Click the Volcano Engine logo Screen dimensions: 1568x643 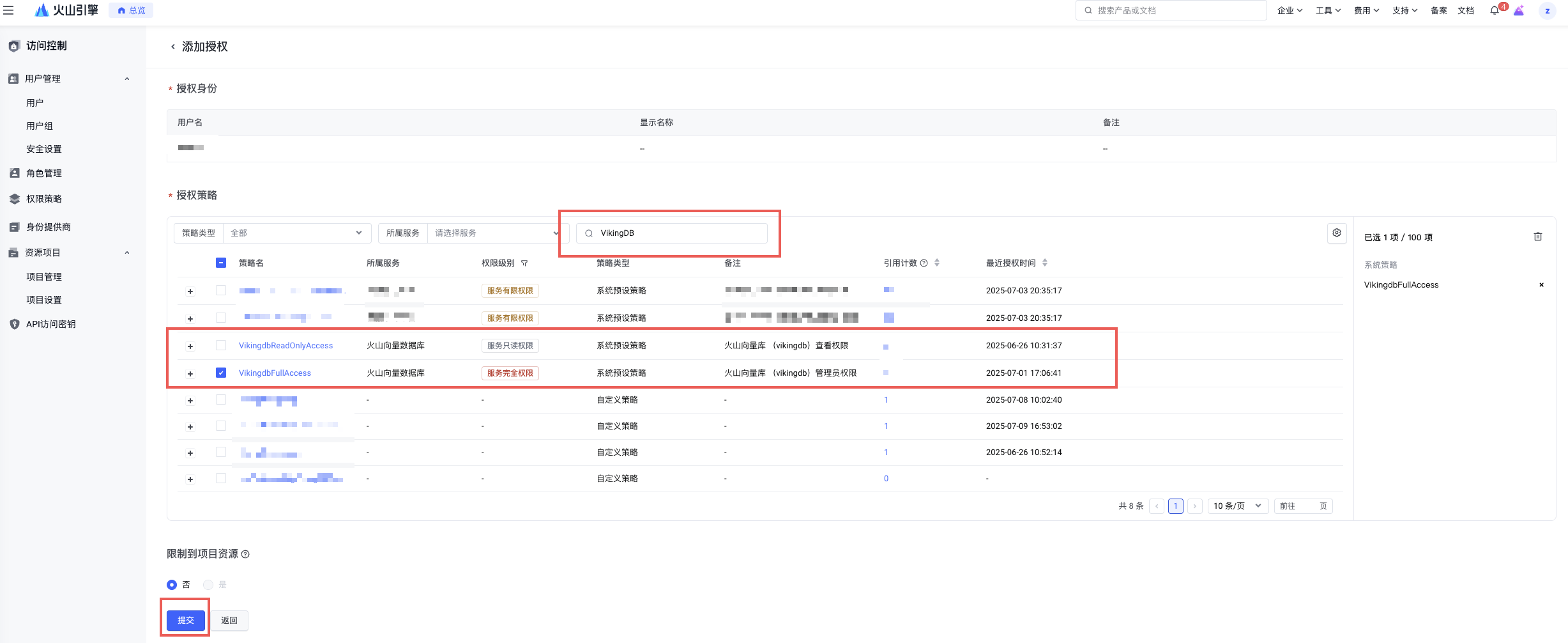[66, 10]
